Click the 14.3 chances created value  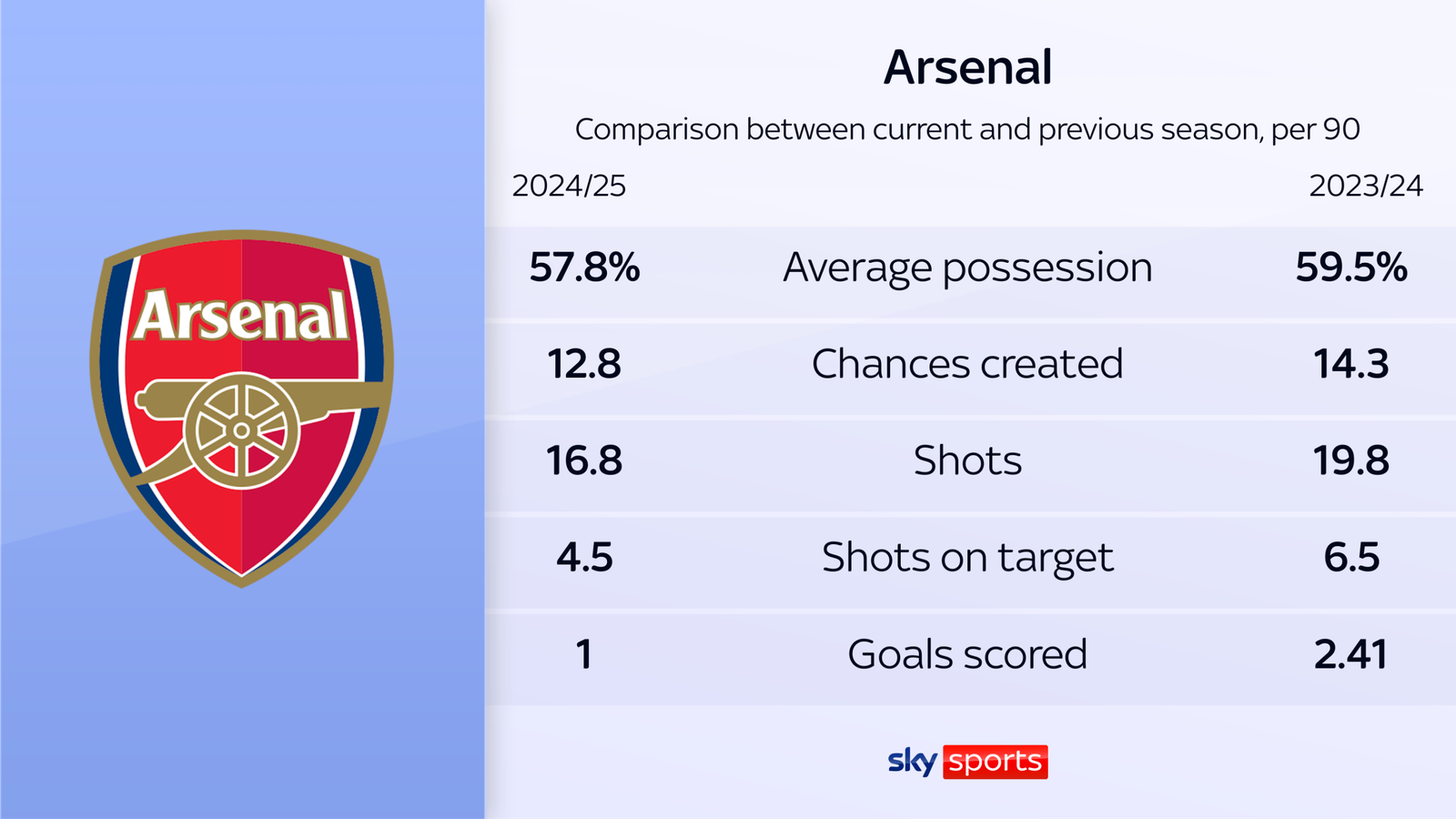pos(1351,364)
